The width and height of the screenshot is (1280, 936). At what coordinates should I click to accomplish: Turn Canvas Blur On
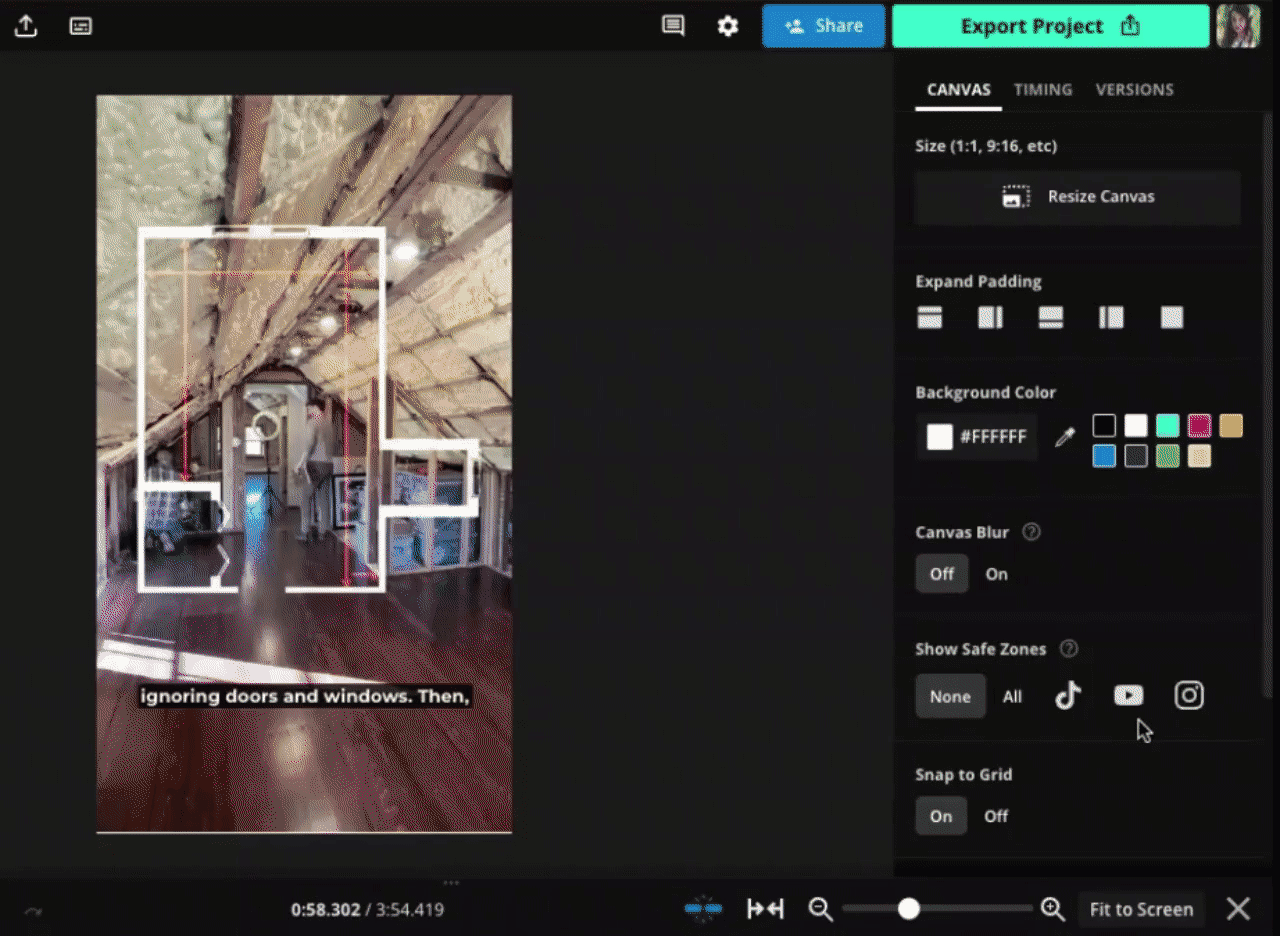click(x=996, y=574)
